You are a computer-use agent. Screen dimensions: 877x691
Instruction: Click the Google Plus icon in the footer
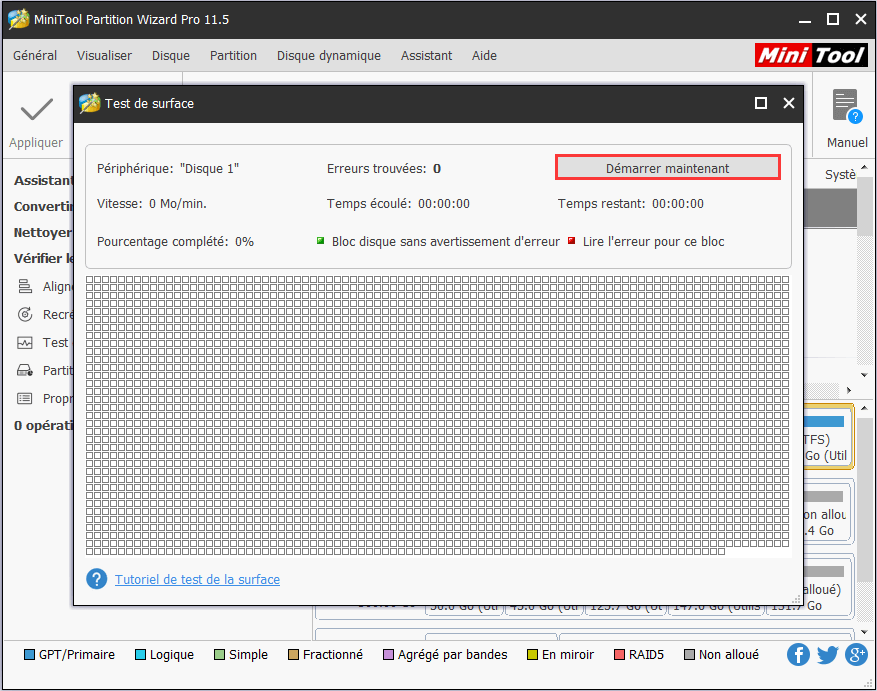click(856, 654)
